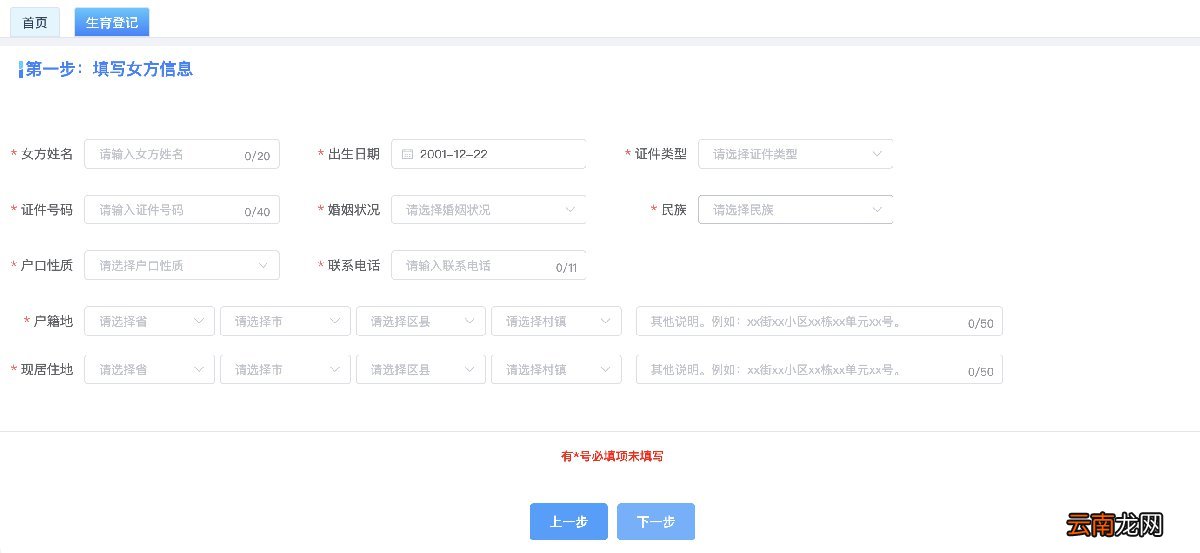Click the 第一步：填写女方信息 heading
The width and height of the screenshot is (1200, 553).
click(x=109, y=69)
